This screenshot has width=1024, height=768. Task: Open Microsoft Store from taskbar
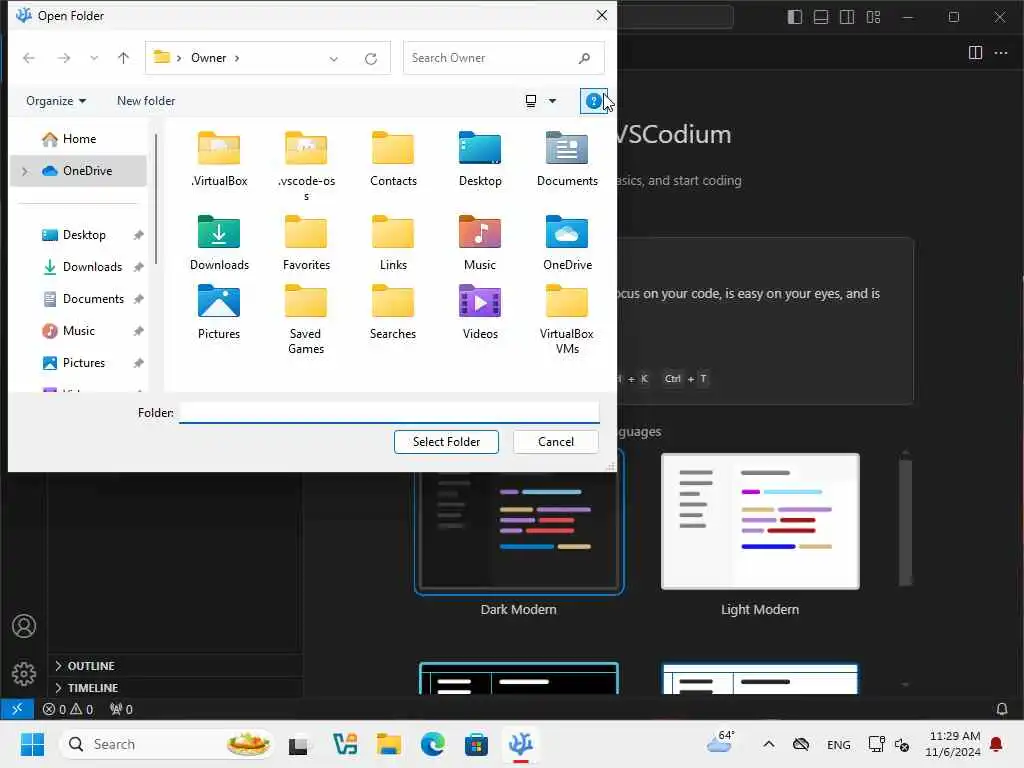476,744
